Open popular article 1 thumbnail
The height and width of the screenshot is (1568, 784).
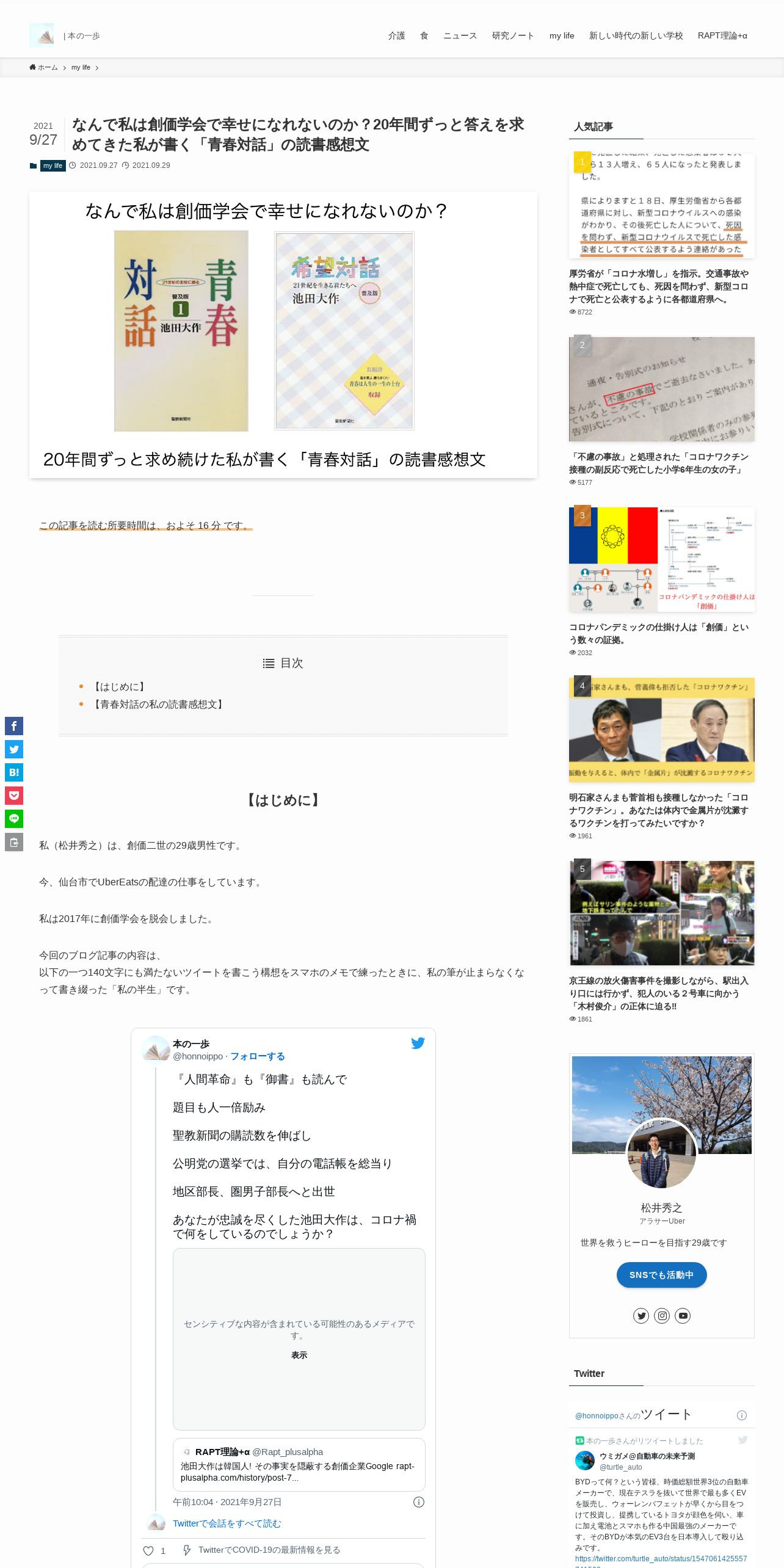(x=662, y=206)
